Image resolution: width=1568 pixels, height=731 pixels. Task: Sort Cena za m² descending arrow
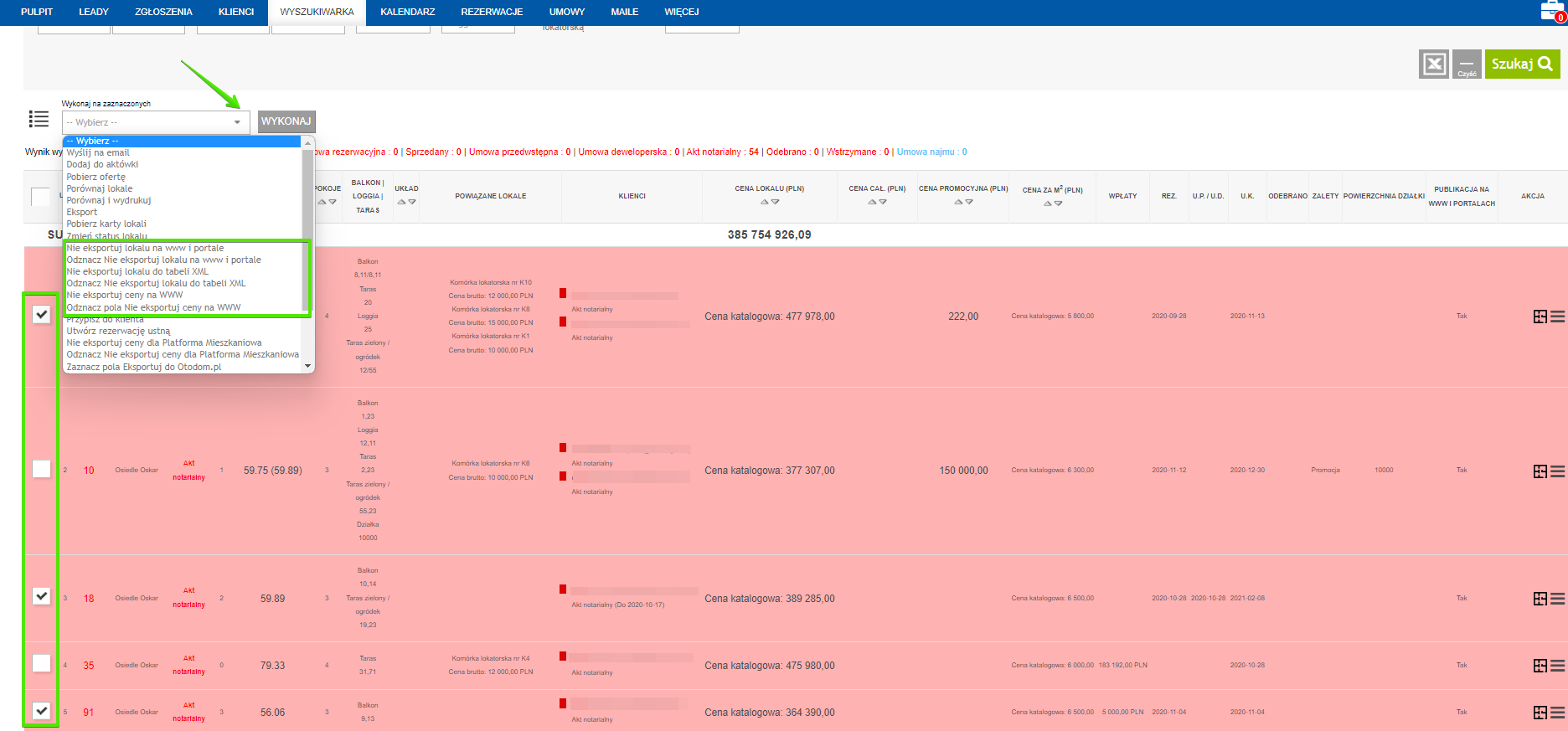(1059, 203)
